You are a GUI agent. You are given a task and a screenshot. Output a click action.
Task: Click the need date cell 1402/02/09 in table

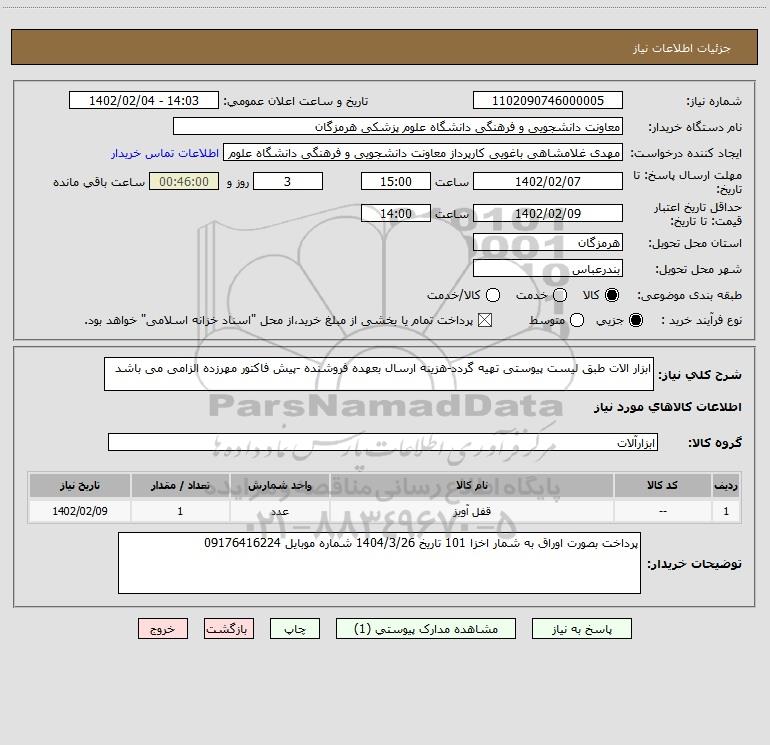tap(80, 512)
